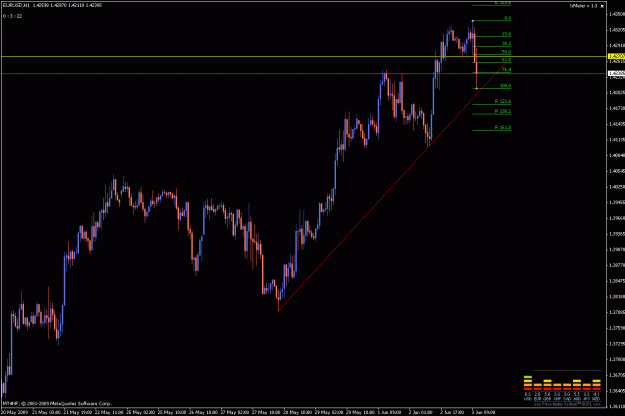Click the red bottom bar above NZD
Screen dimensions: 625x416
596,389
